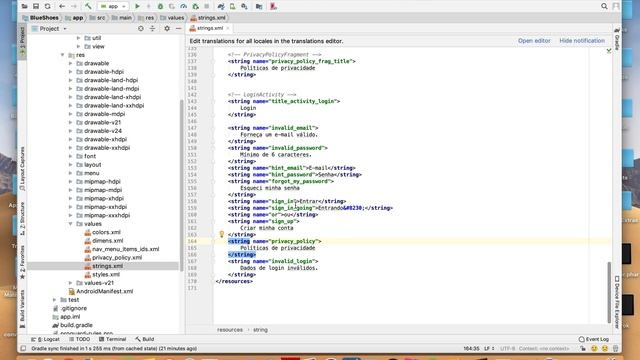Select nav_menu_items_ids.xml file
640x360 pixels.
point(122,249)
